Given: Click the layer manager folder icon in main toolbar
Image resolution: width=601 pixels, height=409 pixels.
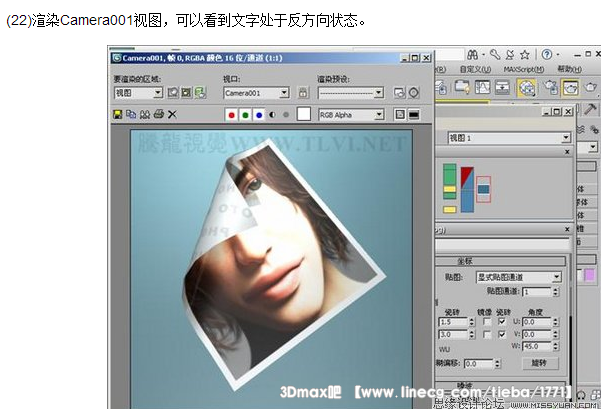Looking at the screenshot, I should (x=462, y=87).
